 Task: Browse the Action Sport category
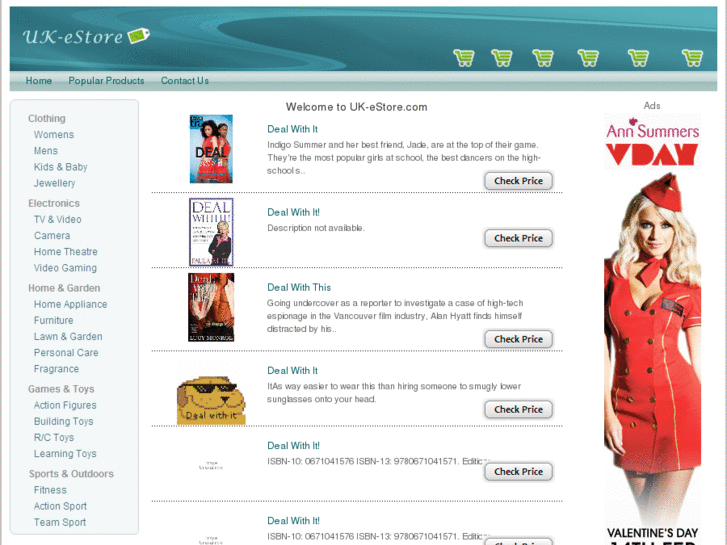pyautogui.click(x=60, y=507)
